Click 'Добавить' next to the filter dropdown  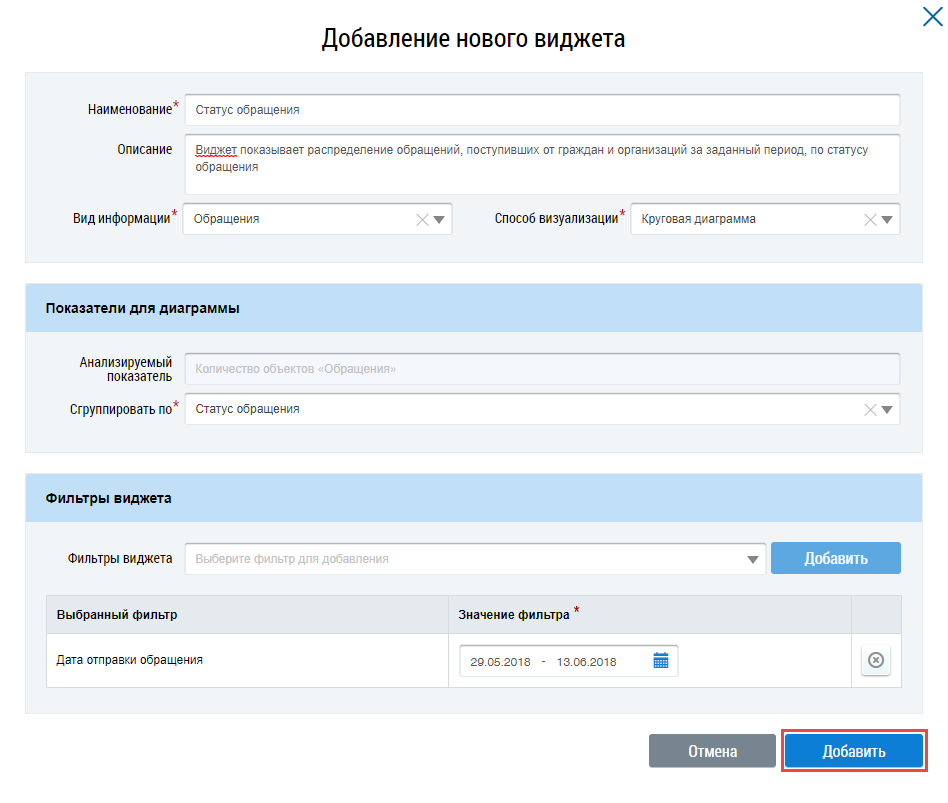[835, 558]
